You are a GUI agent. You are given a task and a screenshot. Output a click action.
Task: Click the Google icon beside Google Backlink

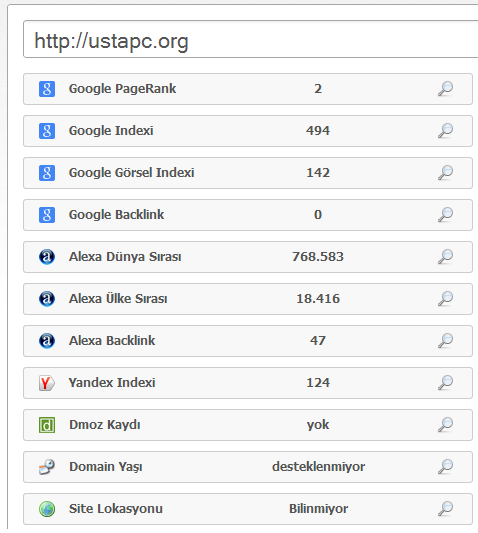47,215
